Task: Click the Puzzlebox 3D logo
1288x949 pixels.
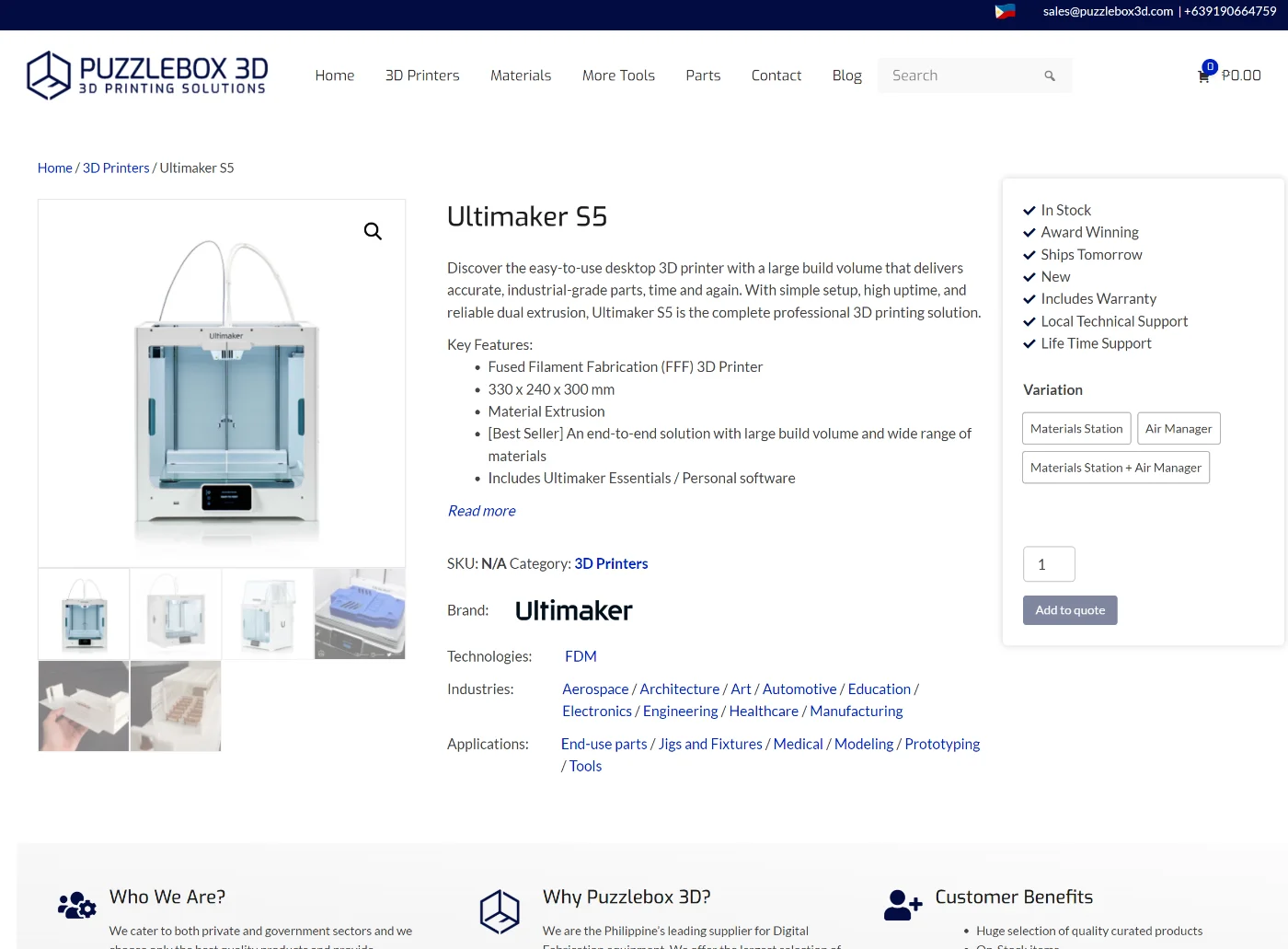Action: tap(147, 75)
